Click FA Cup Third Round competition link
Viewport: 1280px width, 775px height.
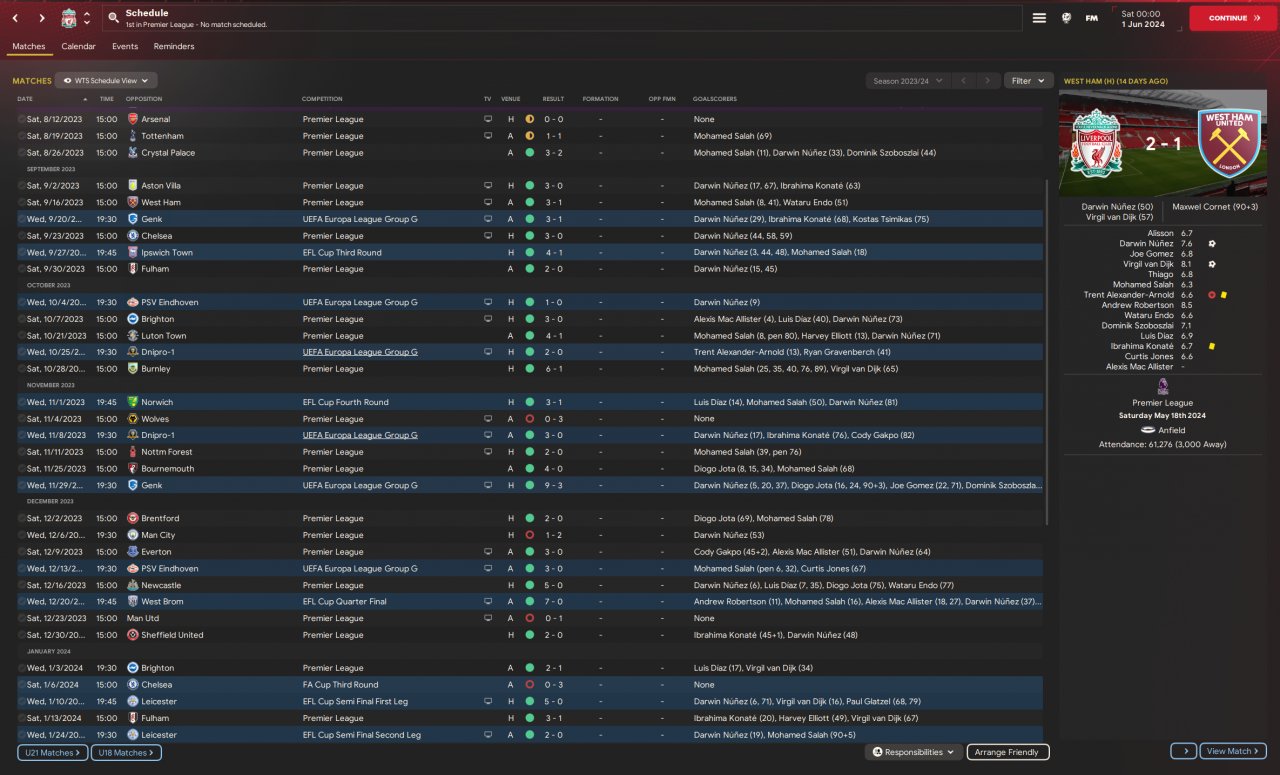click(340, 685)
